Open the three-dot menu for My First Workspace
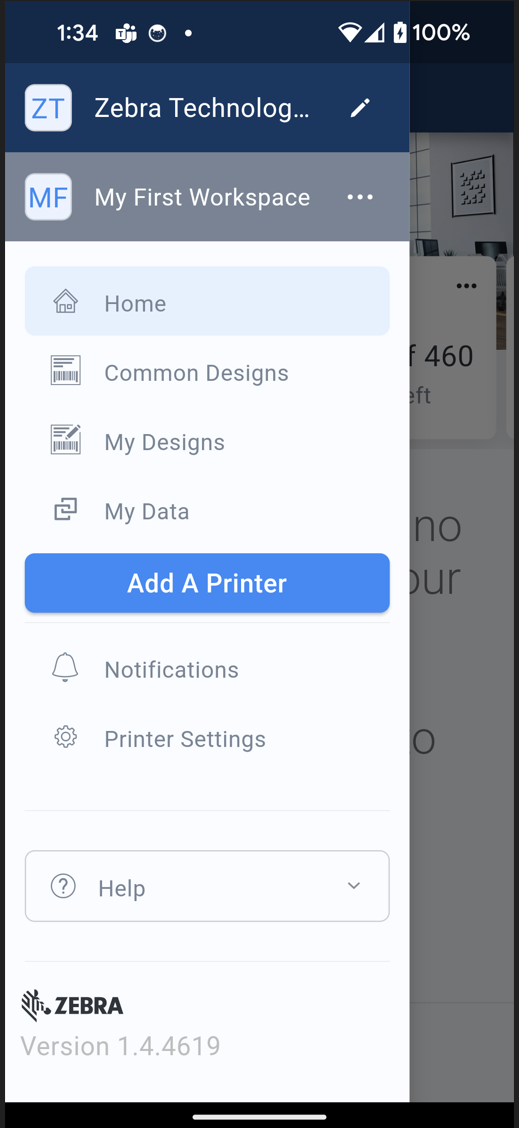Image resolution: width=519 pixels, height=1128 pixels. [x=360, y=197]
